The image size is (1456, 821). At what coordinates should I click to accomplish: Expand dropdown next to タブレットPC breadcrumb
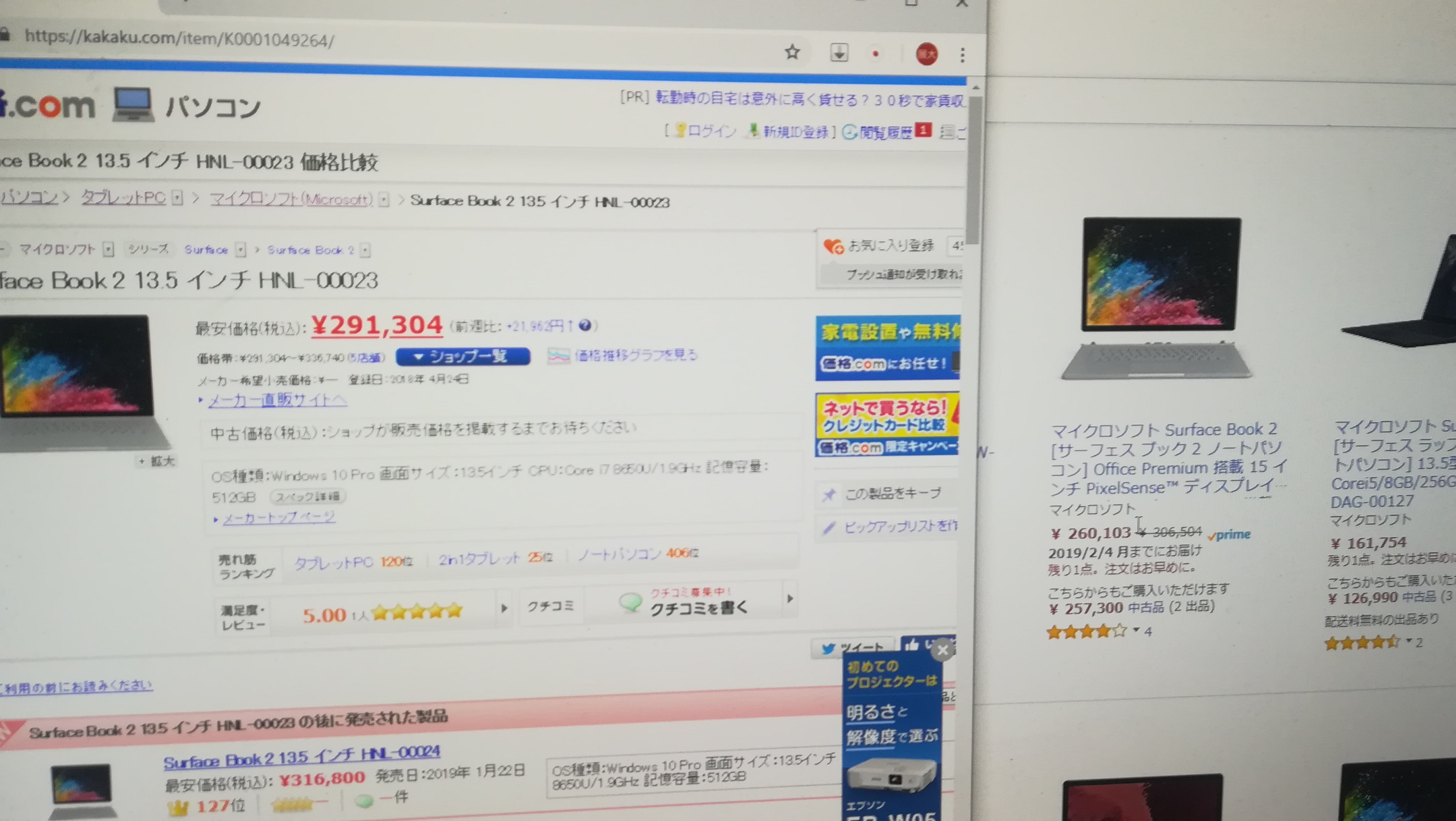[178, 198]
